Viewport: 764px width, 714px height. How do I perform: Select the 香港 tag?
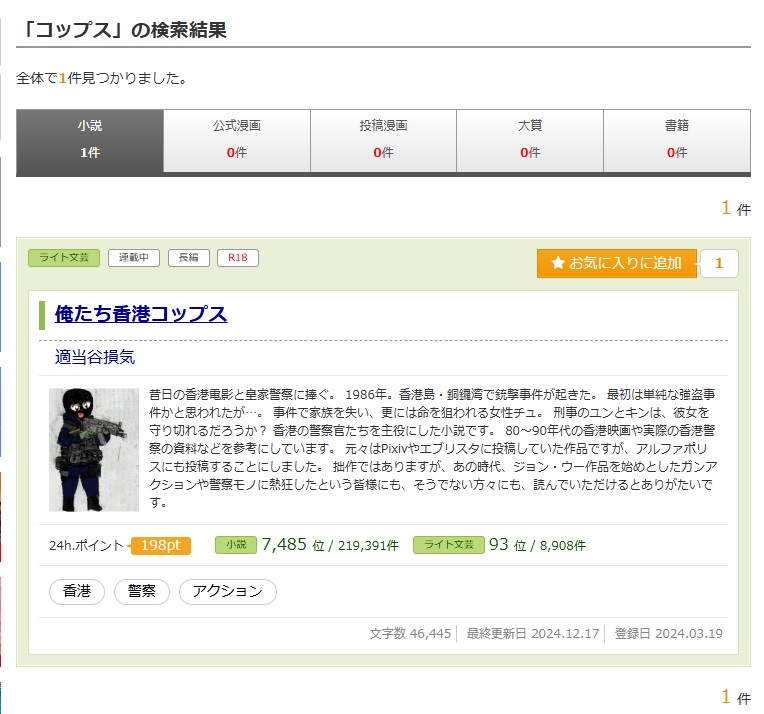coord(77,591)
